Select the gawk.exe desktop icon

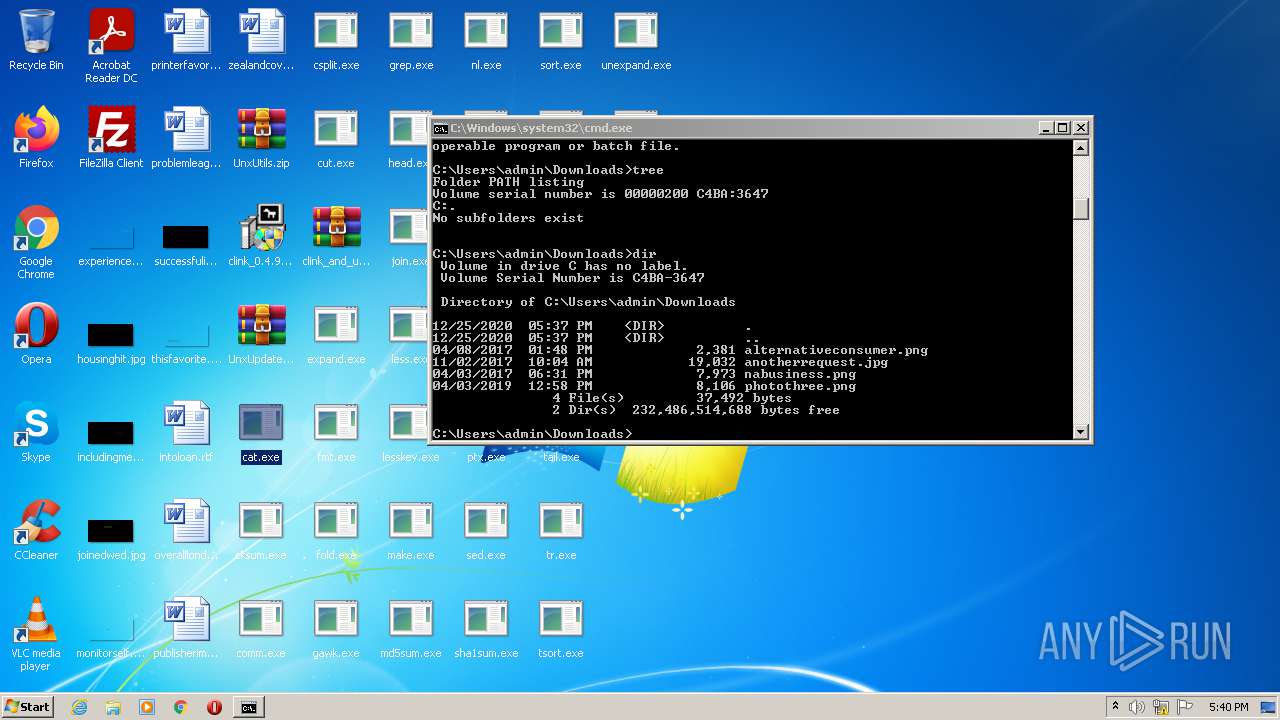[x=336, y=628]
